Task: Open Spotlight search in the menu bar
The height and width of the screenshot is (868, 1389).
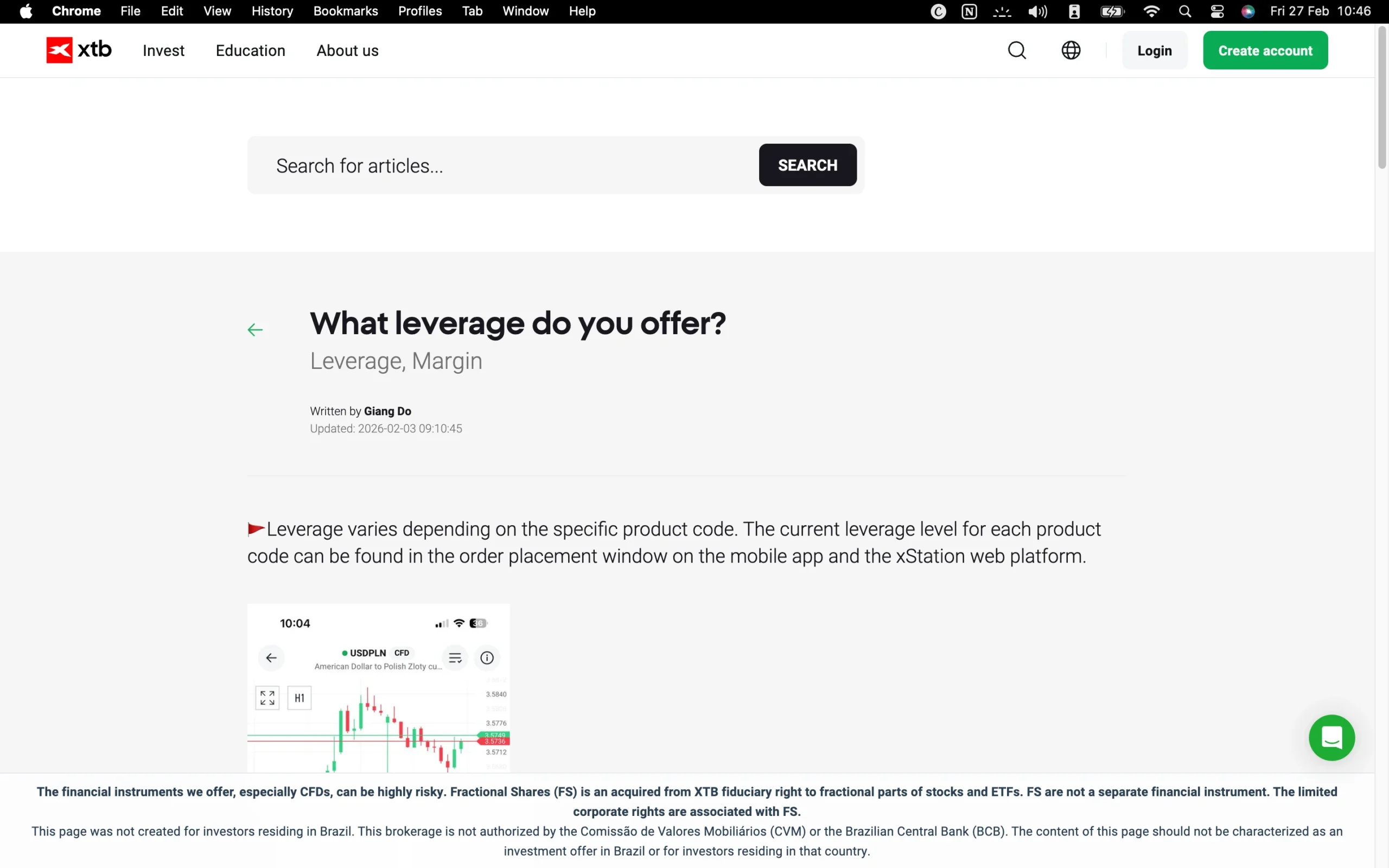Action: coord(1184,11)
